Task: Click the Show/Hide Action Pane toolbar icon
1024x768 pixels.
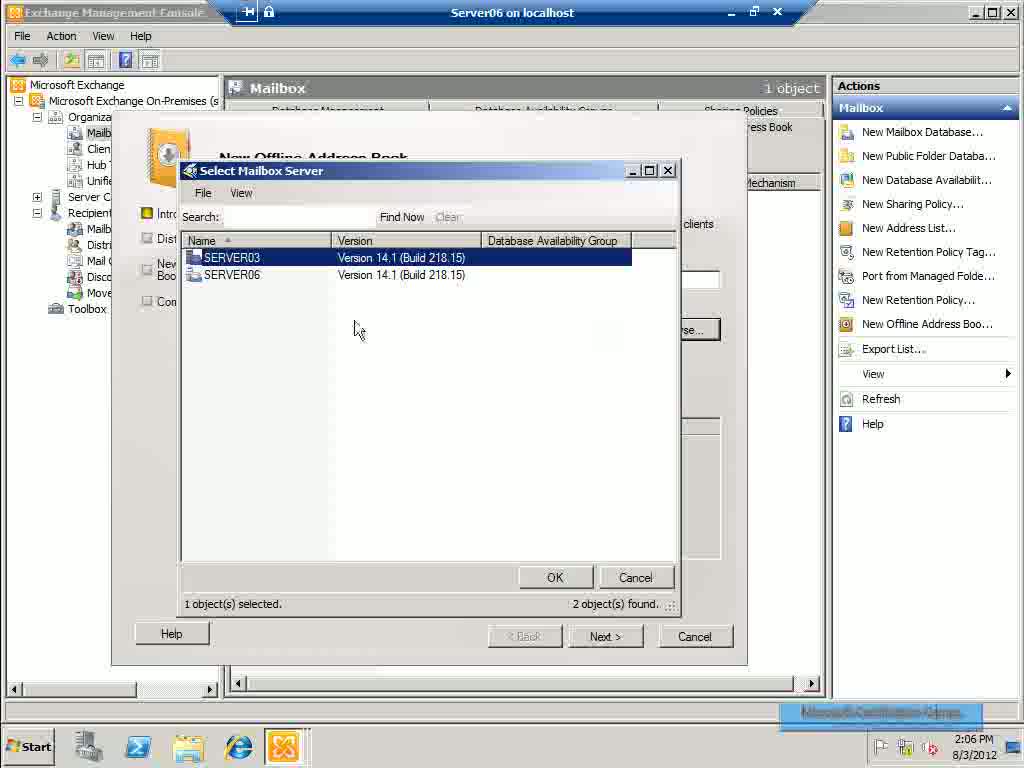Action: (x=150, y=61)
